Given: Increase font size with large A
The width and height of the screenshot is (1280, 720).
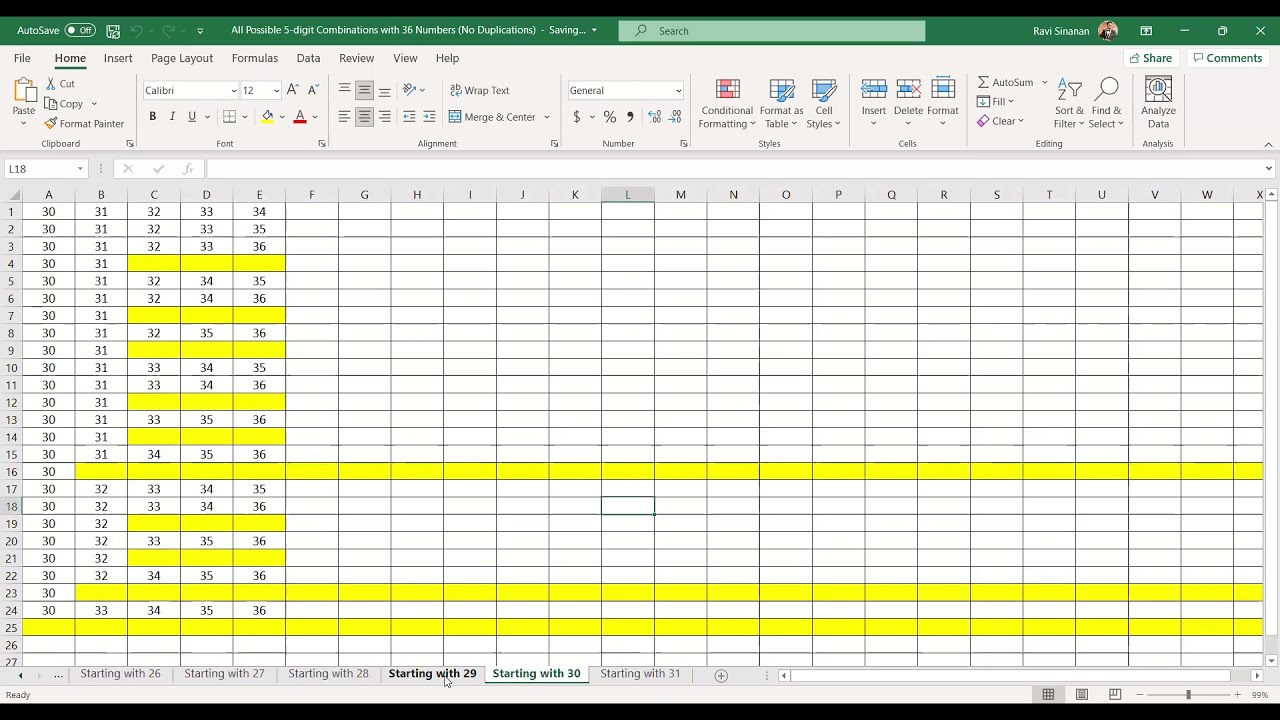Looking at the screenshot, I should click(293, 90).
